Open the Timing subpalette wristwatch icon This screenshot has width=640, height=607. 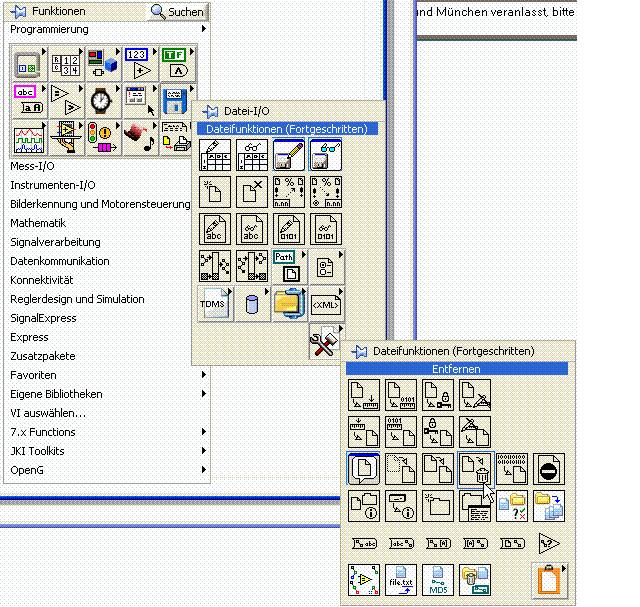click(x=103, y=100)
